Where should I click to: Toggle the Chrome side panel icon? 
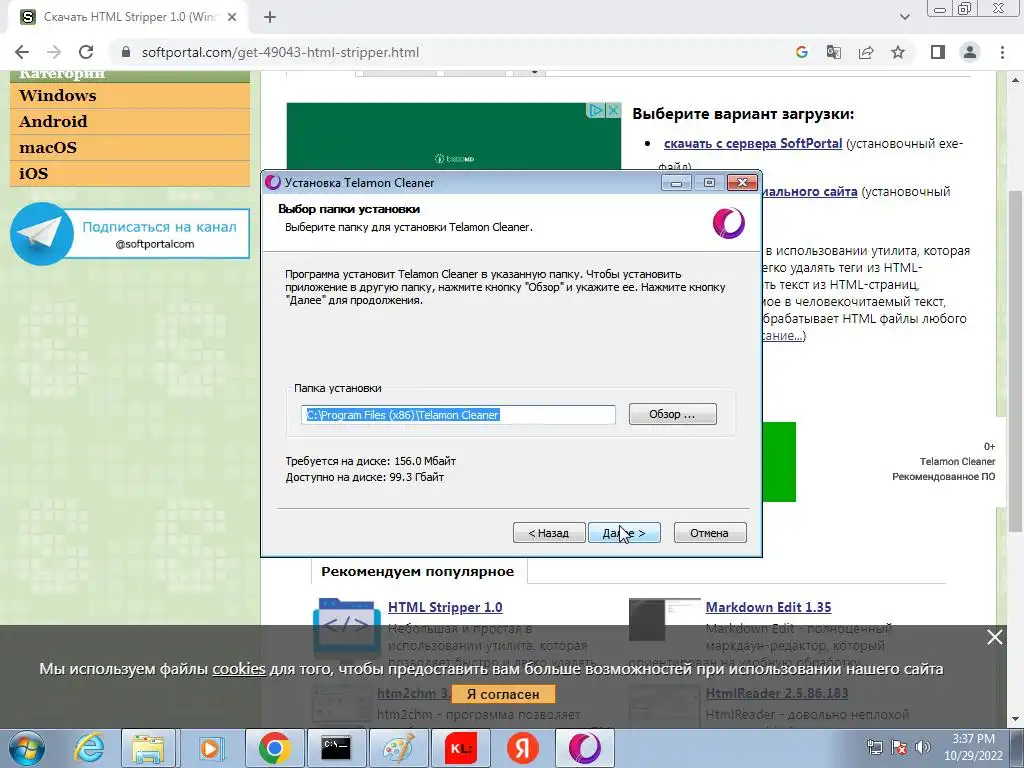click(x=938, y=52)
